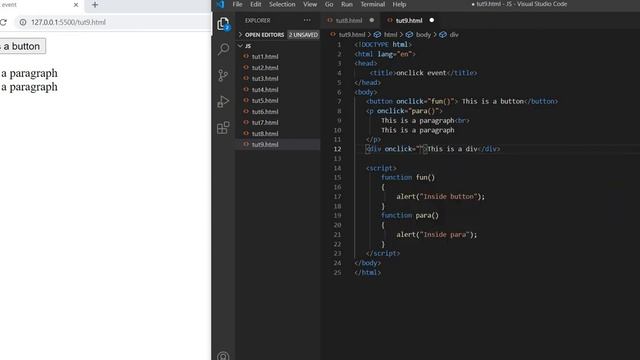
Task: Click line number 14 in the gutter
Action: pos(337,168)
